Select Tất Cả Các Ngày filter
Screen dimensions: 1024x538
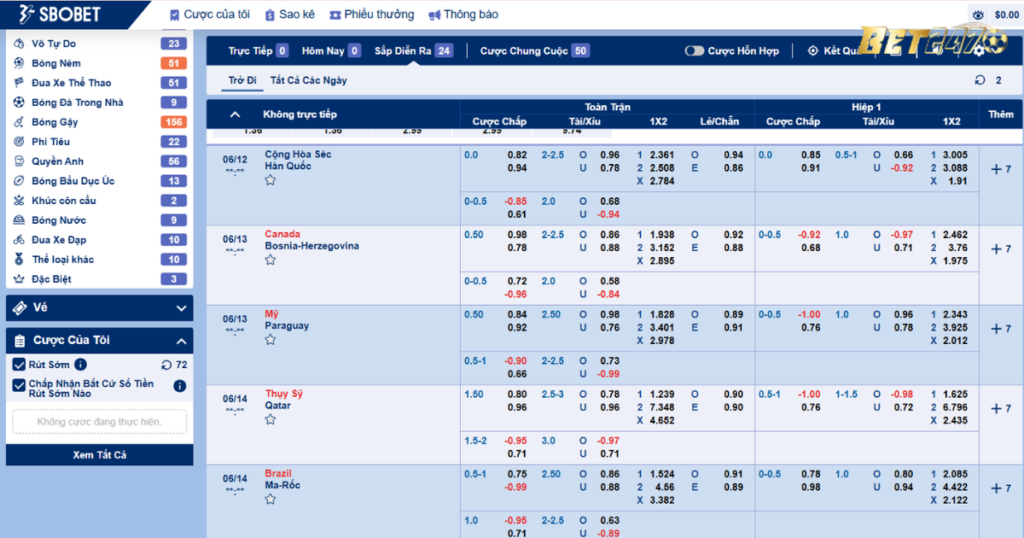[x=308, y=80]
